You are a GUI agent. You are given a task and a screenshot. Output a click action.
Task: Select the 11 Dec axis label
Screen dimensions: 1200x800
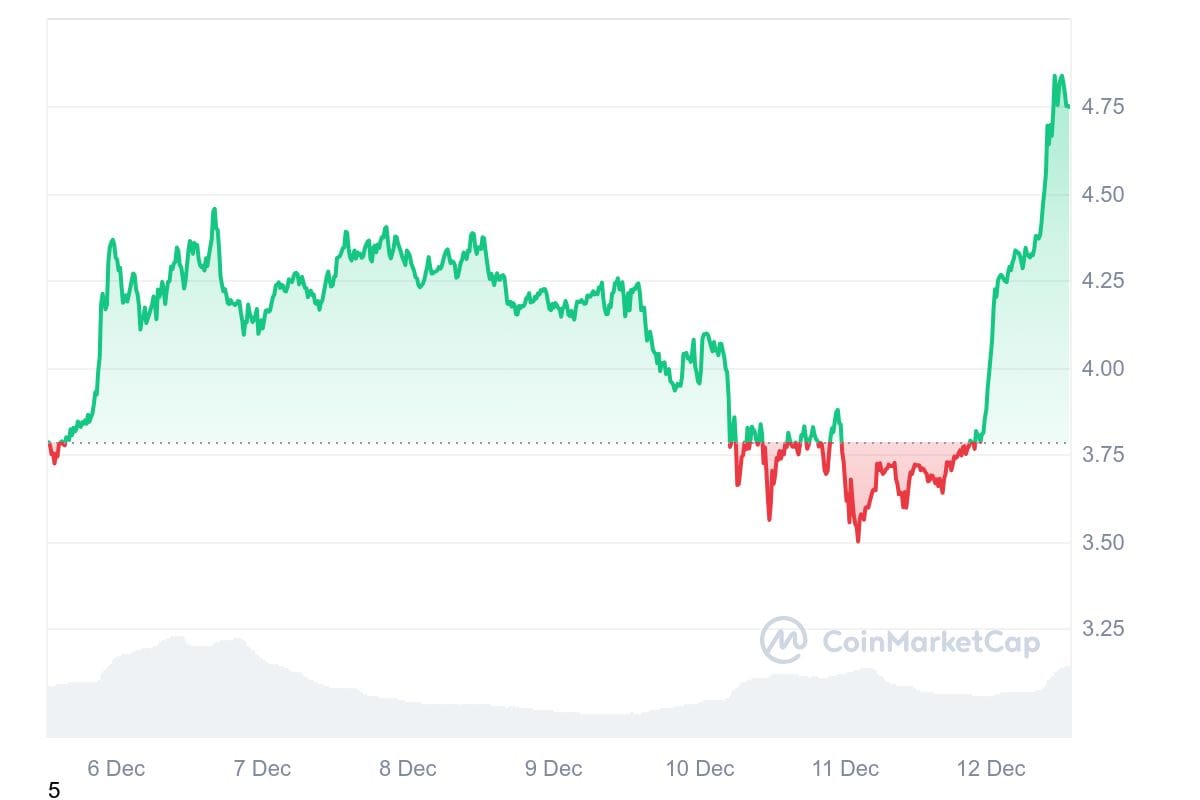(846, 768)
